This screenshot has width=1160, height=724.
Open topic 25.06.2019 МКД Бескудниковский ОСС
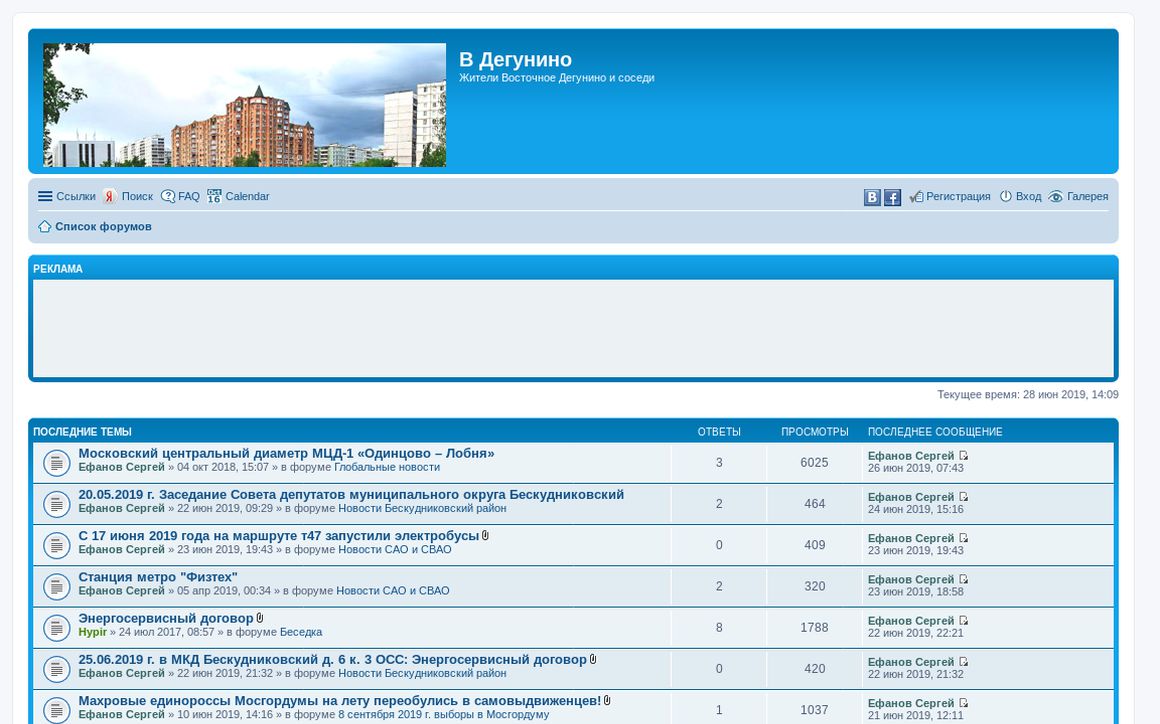point(332,660)
